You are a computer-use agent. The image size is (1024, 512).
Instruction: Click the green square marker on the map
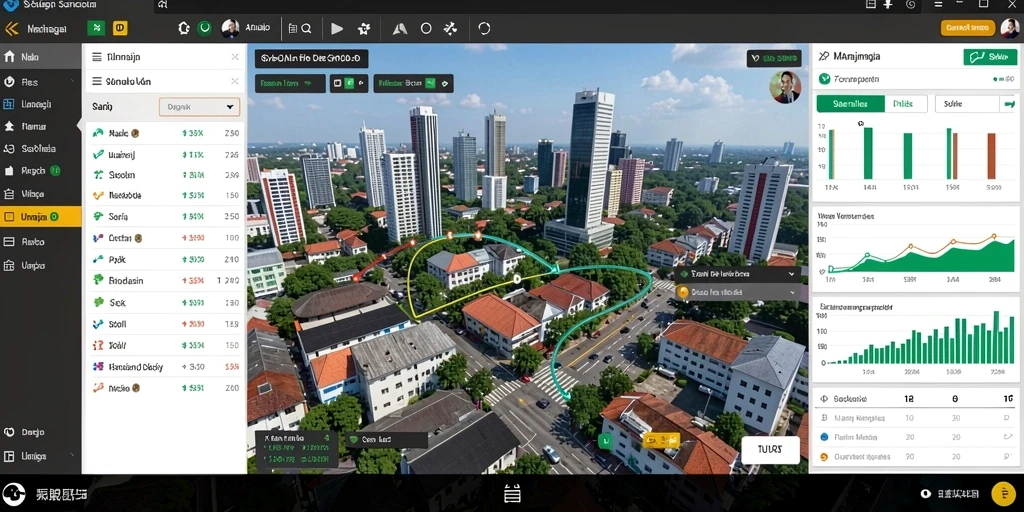[605, 442]
